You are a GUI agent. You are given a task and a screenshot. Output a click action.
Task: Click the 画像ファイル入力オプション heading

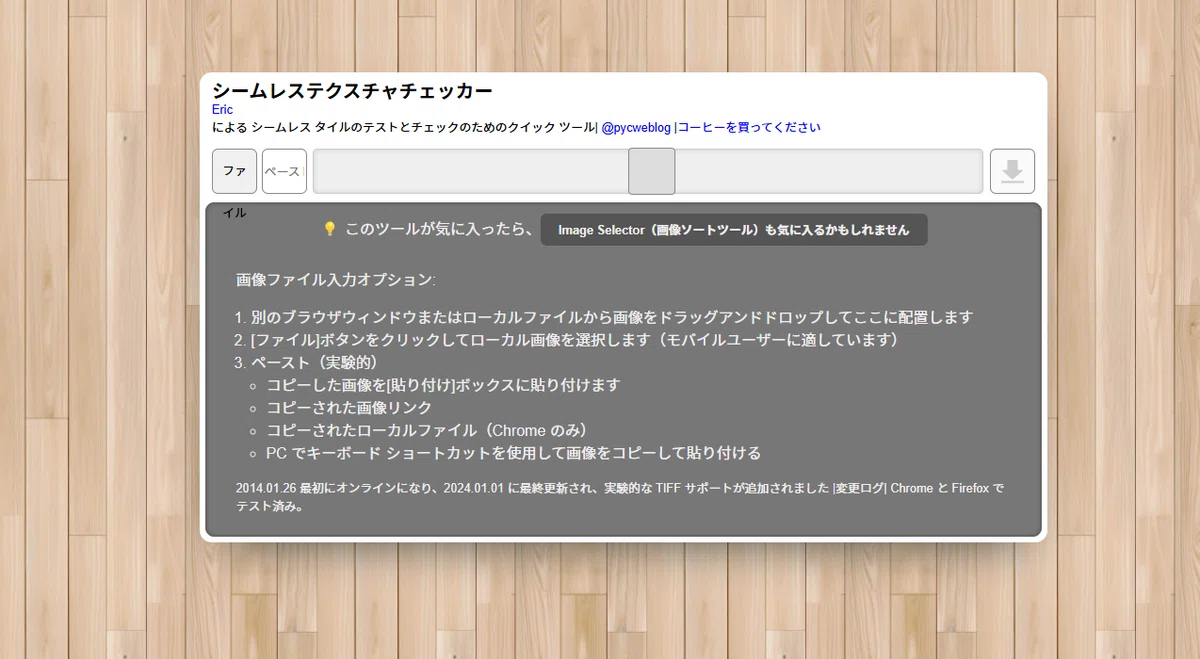tap(336, 279)
